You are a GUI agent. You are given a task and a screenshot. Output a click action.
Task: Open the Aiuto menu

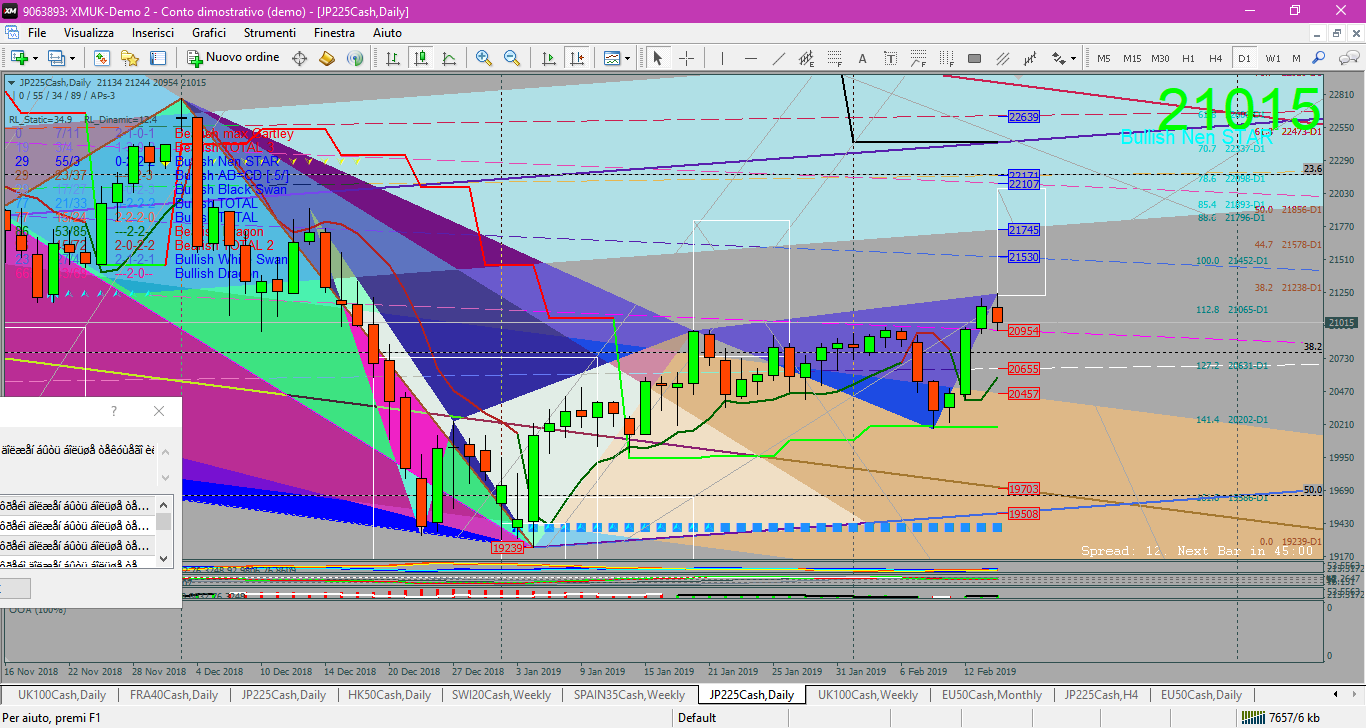coord(387,33)
